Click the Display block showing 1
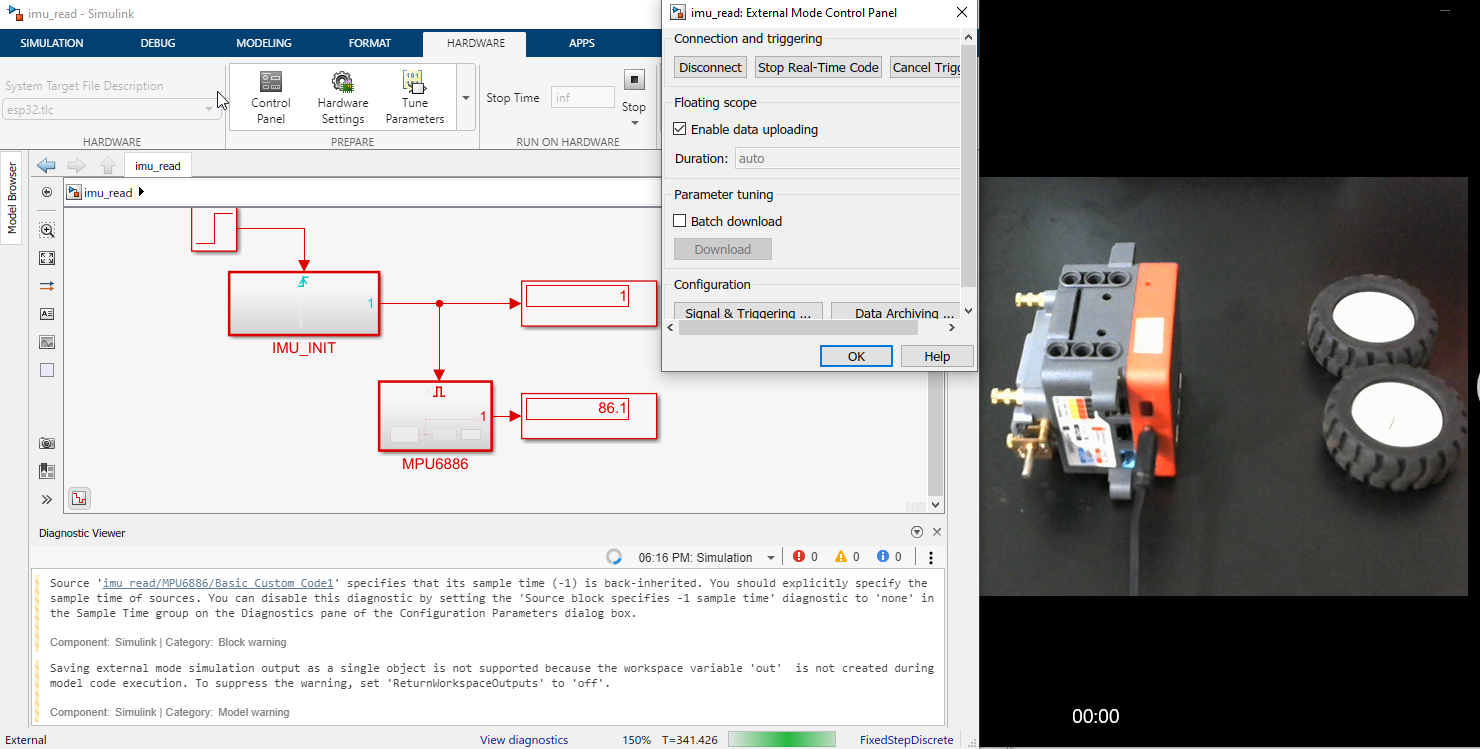 [589, 303]
